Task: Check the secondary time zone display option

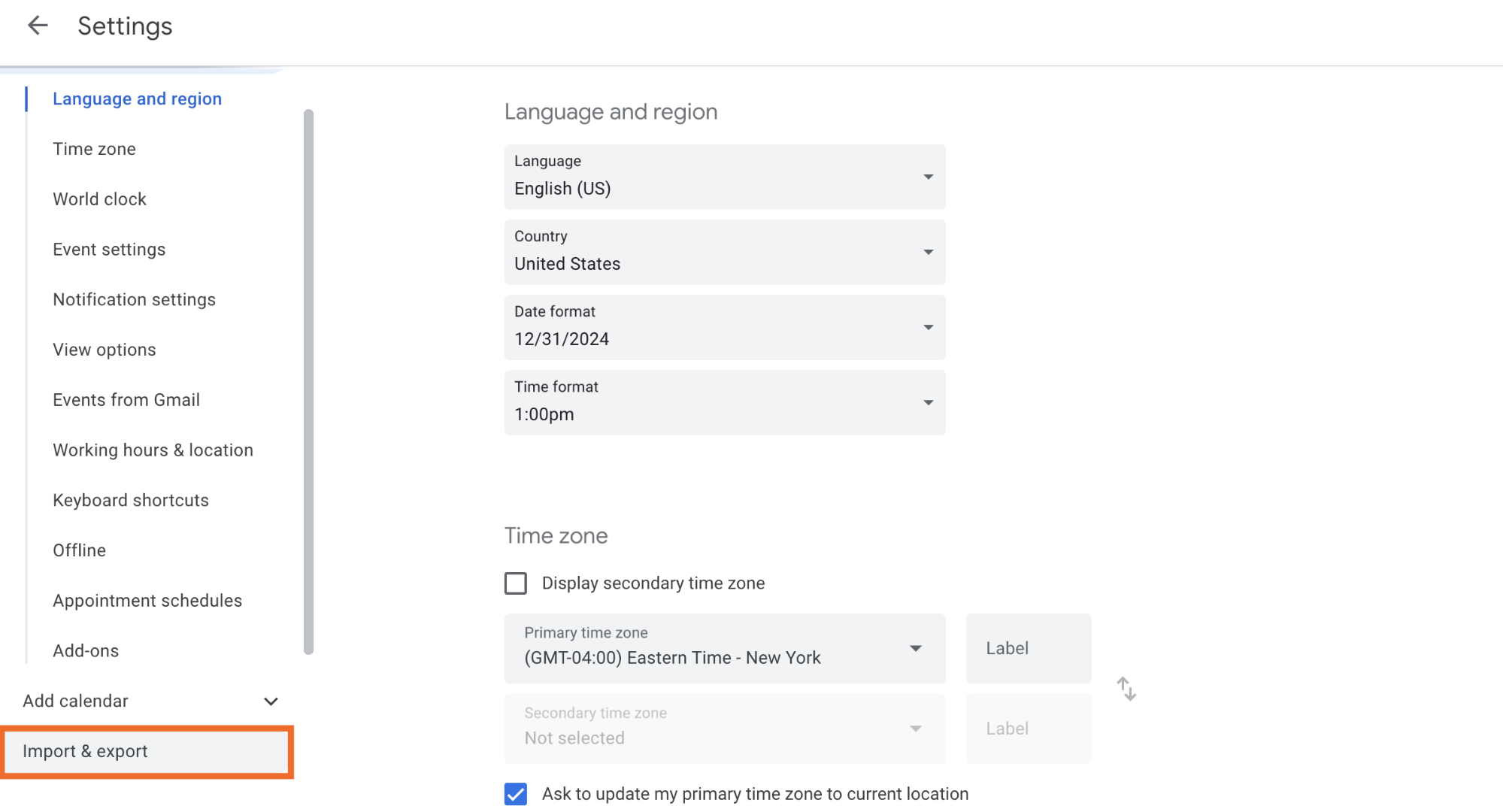Action: pos(515,583)
